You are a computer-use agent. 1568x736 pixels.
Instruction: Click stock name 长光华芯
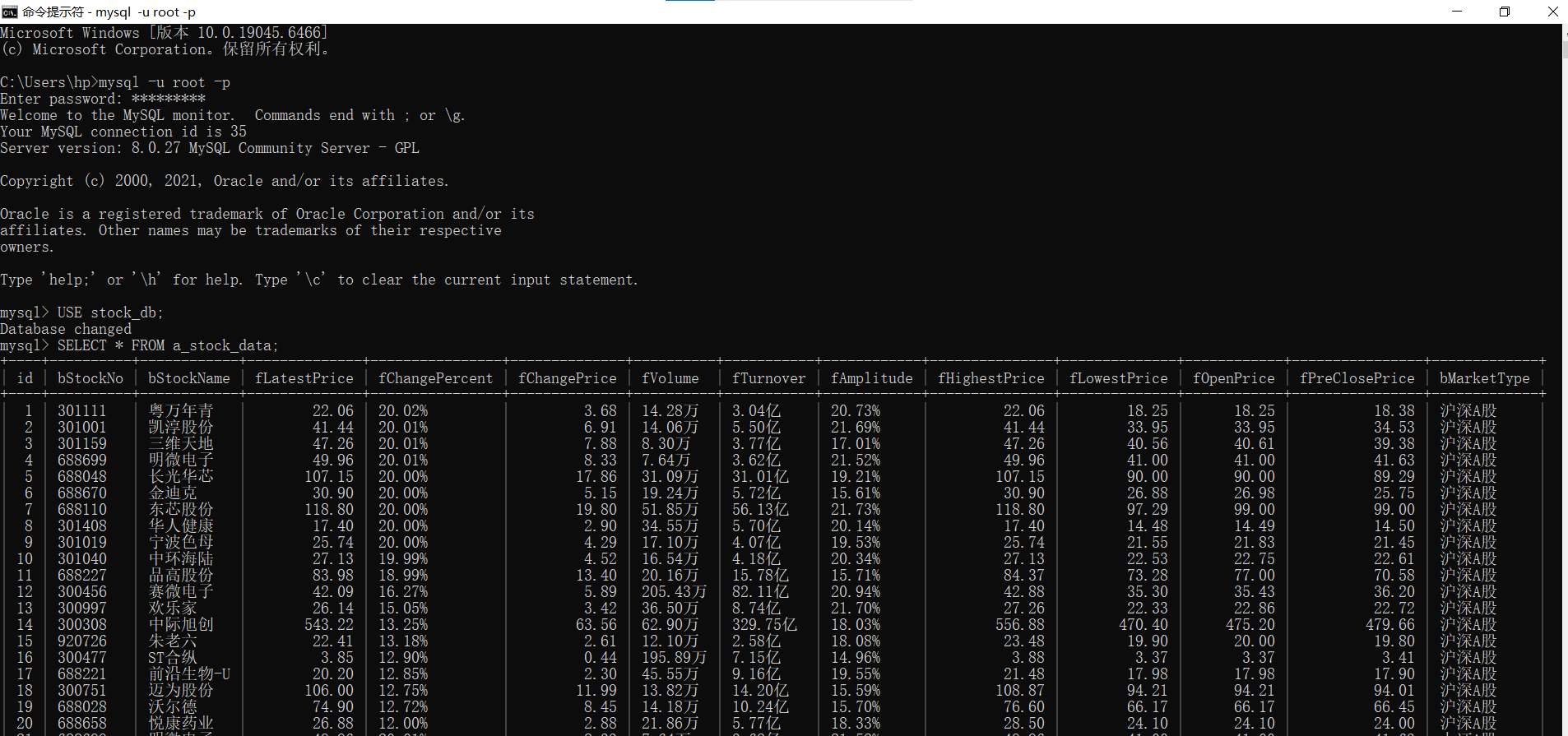181,477
